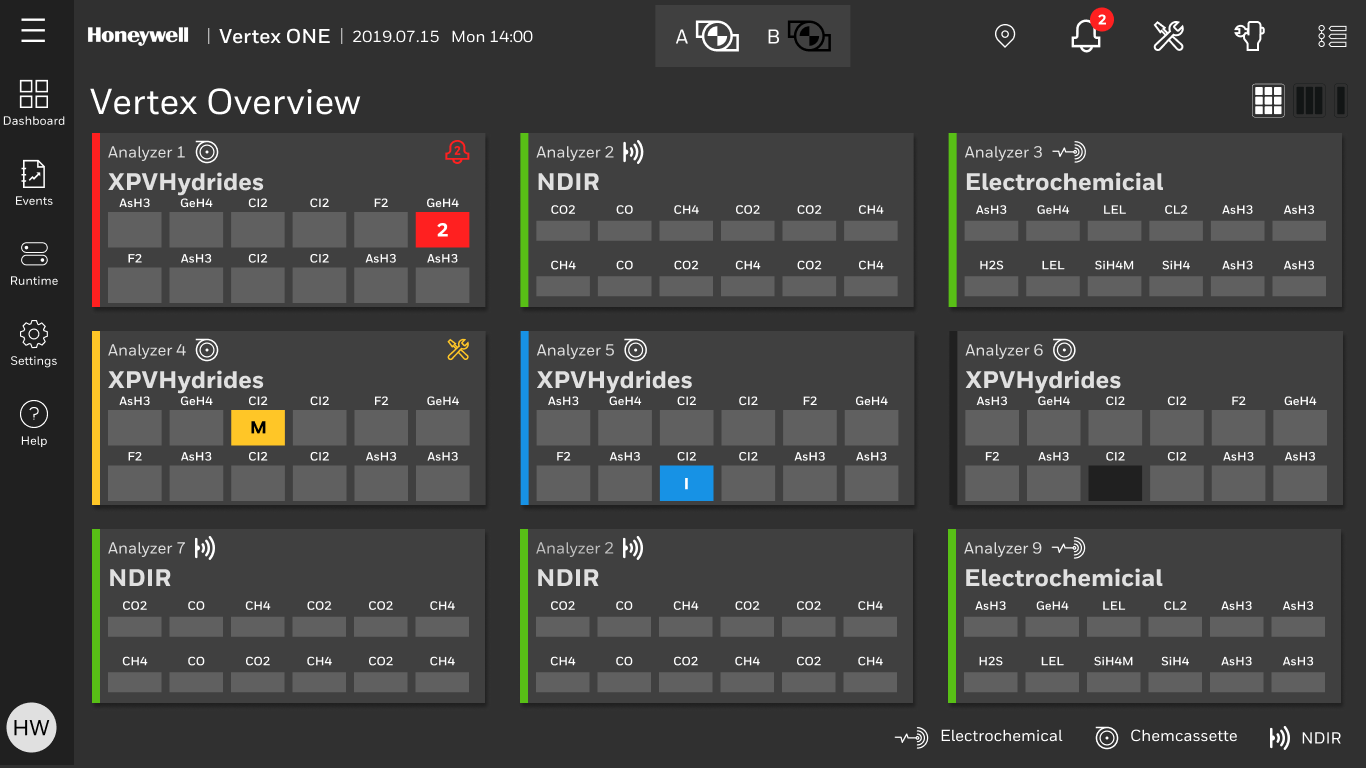Click NDIR sensor icon on first Analyzer 2 card

click(x=633, y=152)
